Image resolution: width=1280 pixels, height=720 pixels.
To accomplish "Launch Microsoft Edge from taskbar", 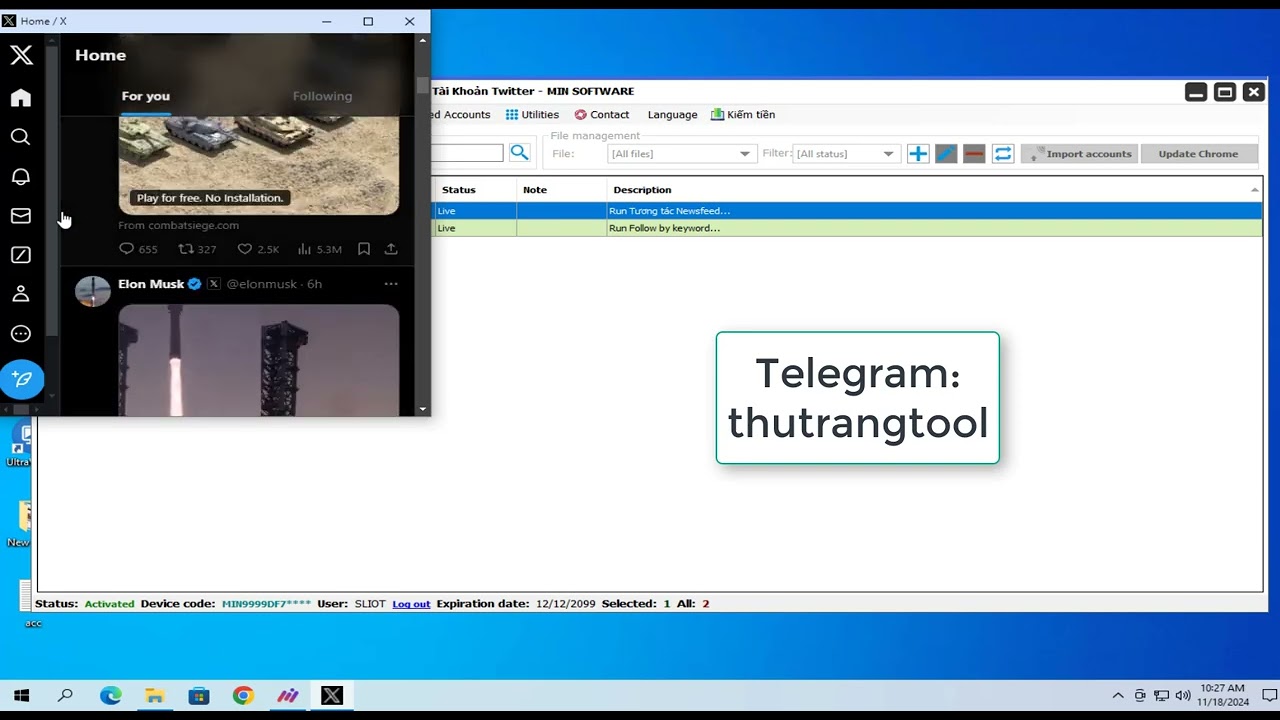I will [x=110, y=696].
